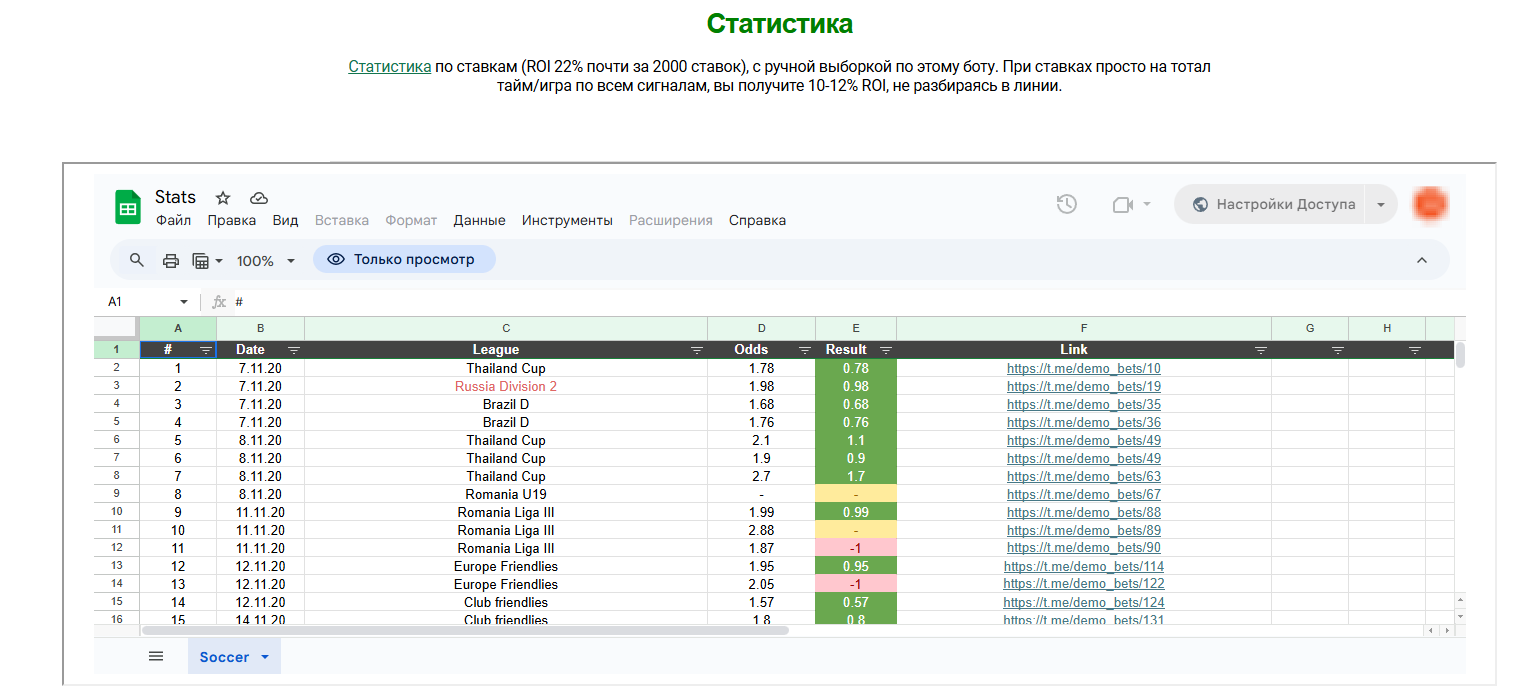Open the Вид menu
Screen dimensions: 1522x699
[x=285, y=220]
